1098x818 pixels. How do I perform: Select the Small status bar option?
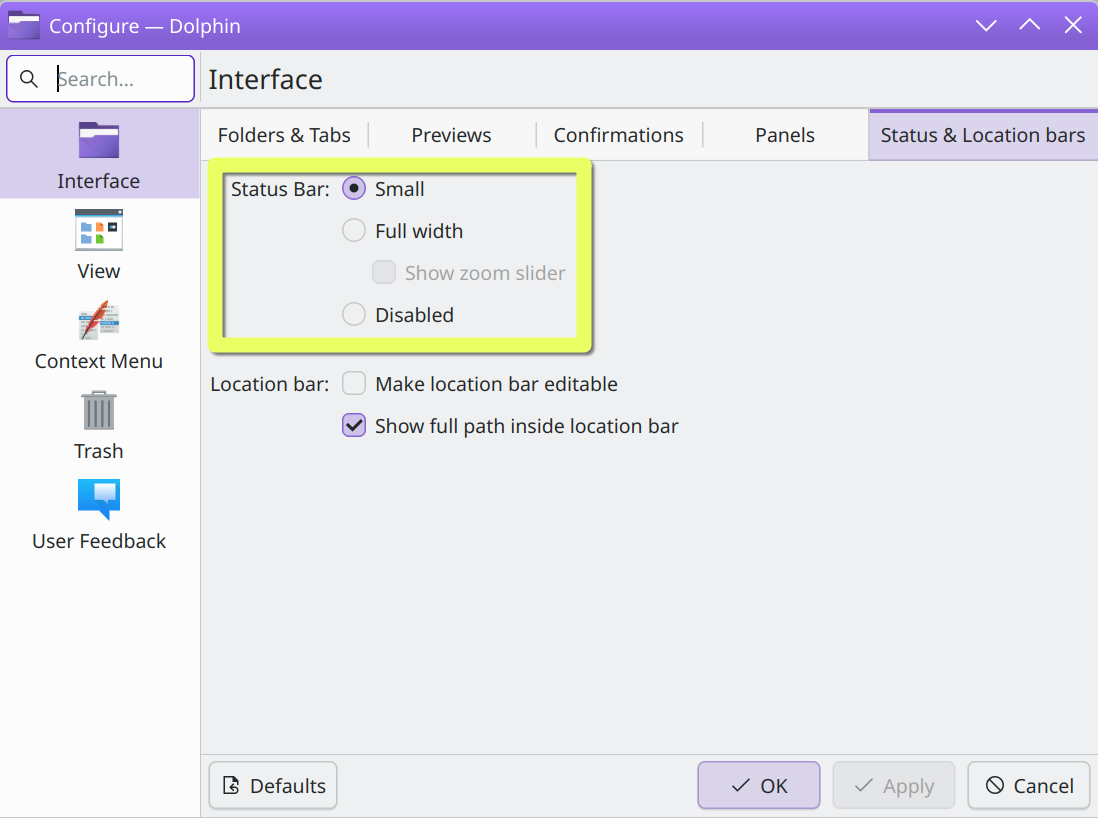pos(384,189)
